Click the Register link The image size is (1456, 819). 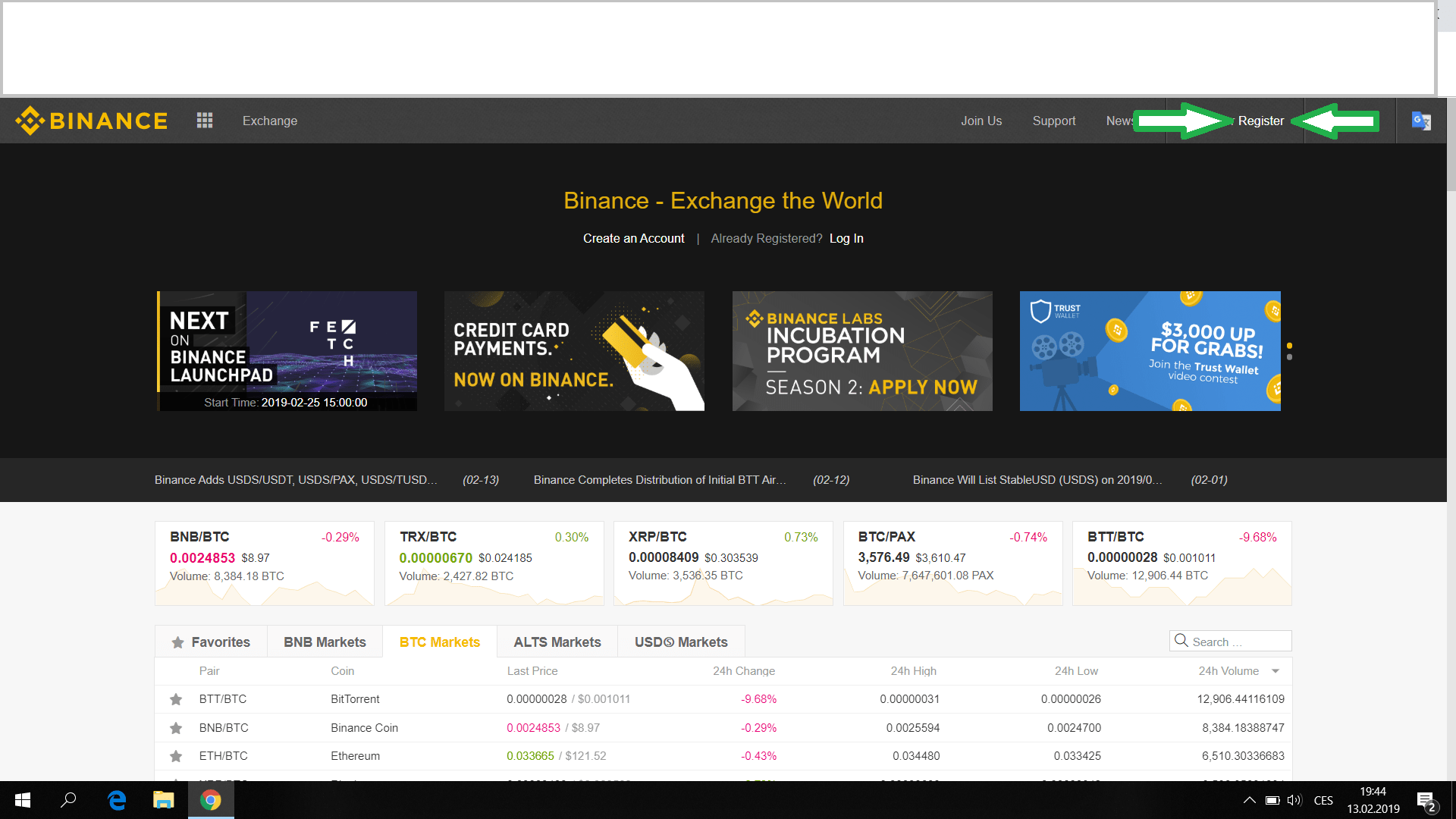1261,121
